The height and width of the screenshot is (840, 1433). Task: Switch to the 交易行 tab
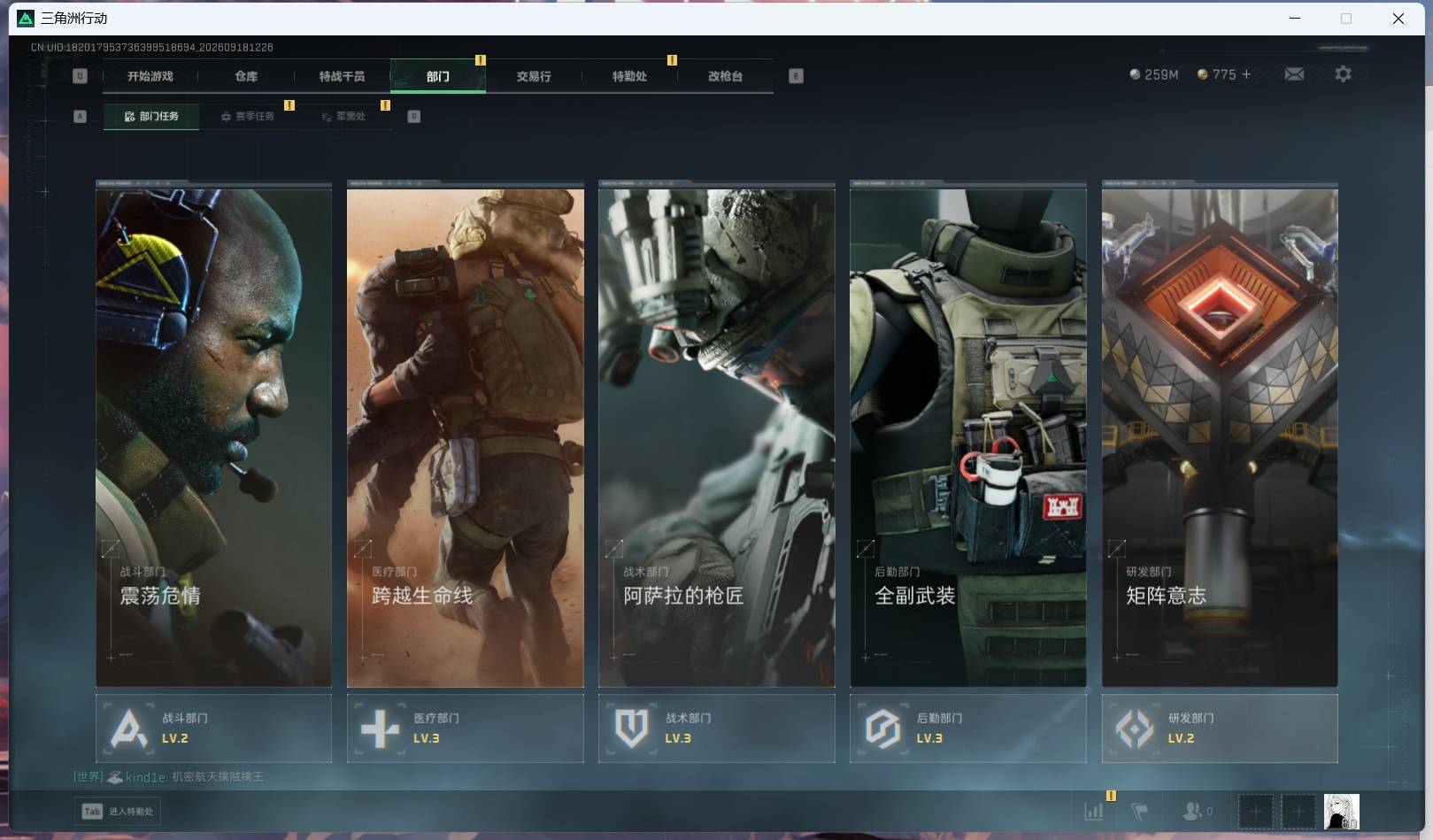[x=534, y=76]
